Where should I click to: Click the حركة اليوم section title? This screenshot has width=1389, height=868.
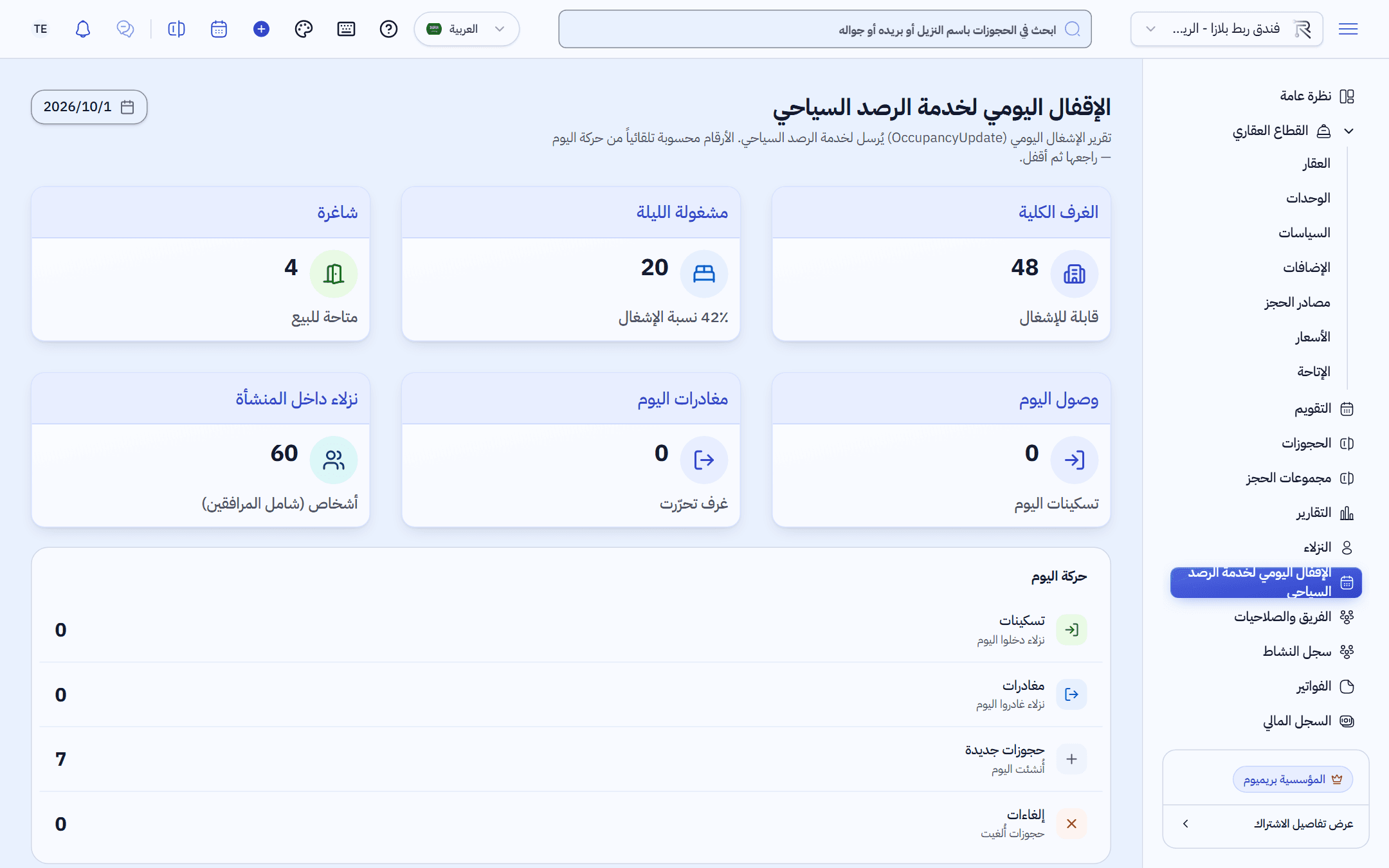pos(1059,577)
